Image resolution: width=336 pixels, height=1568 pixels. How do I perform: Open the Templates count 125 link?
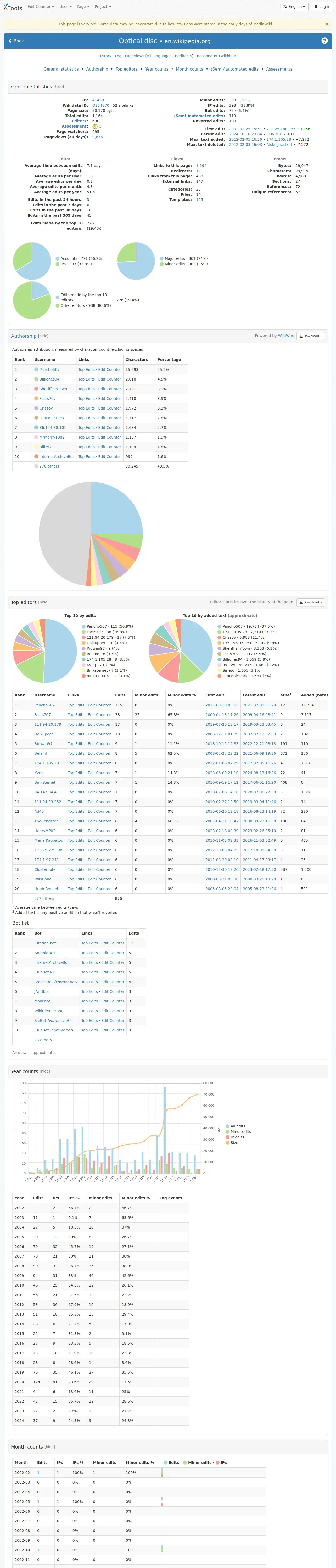pyautogui.click(x=199, y=200)
